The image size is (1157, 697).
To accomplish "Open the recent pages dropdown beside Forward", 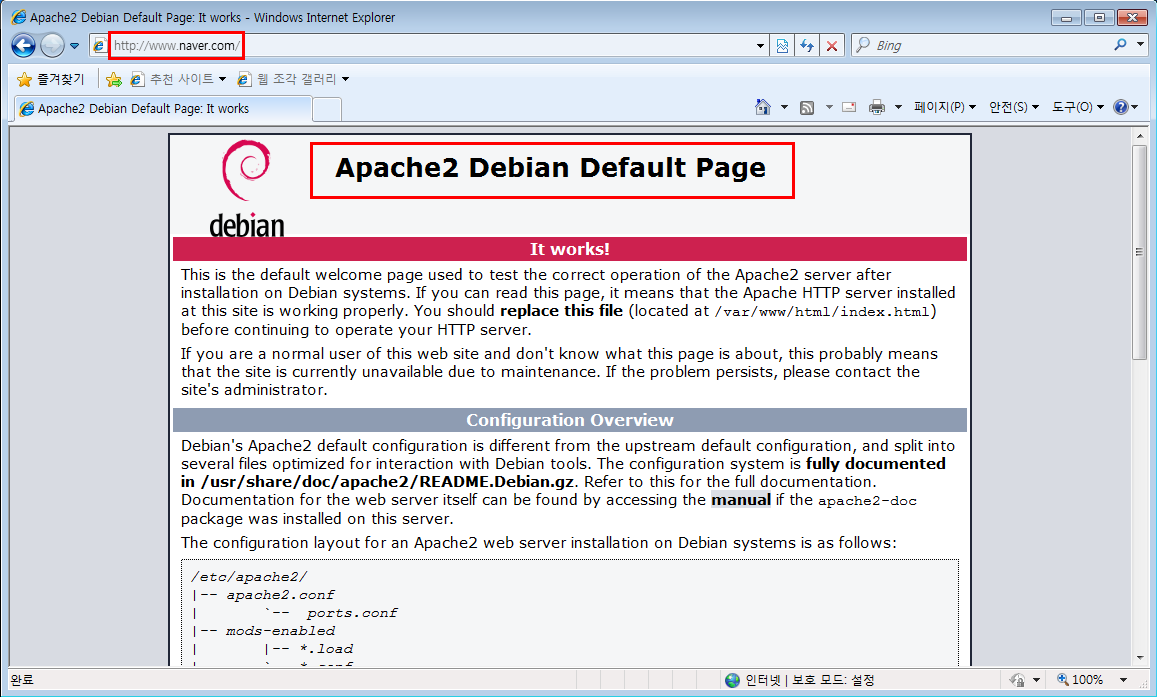I will point(75,46).
